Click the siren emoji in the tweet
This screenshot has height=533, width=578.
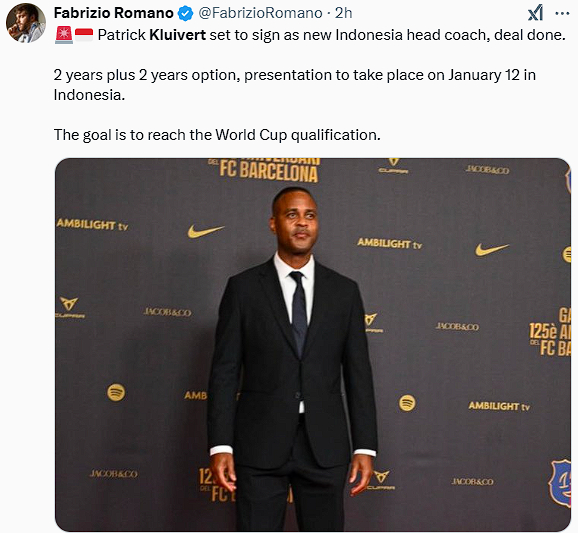click(x=64, y=35)
